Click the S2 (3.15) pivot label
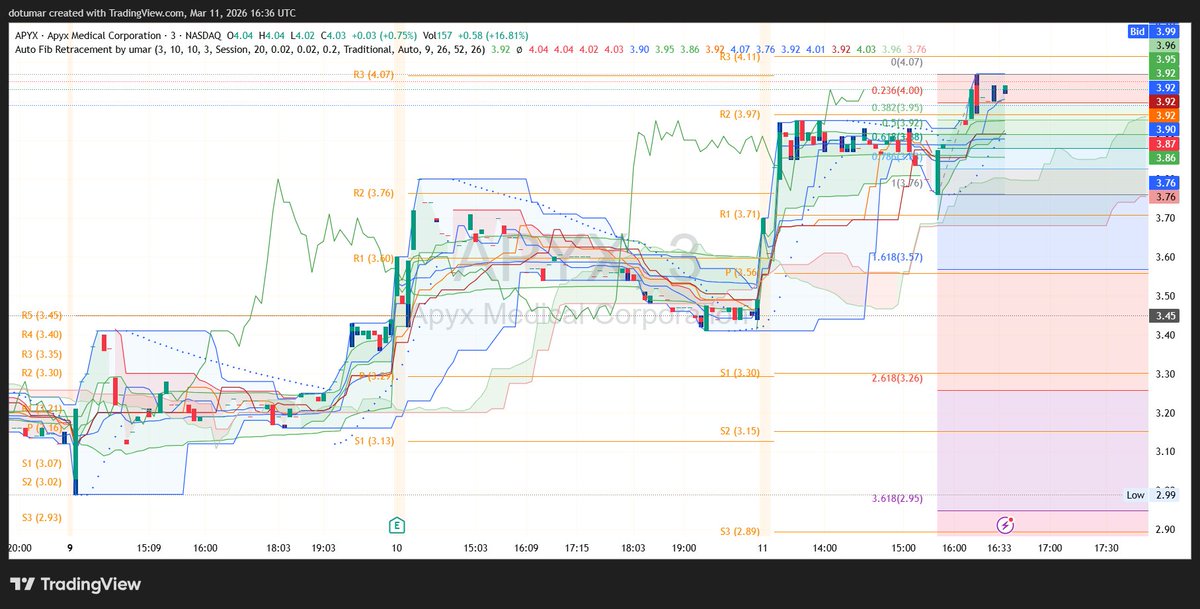Screen dimensions: 1200x609 740,431
